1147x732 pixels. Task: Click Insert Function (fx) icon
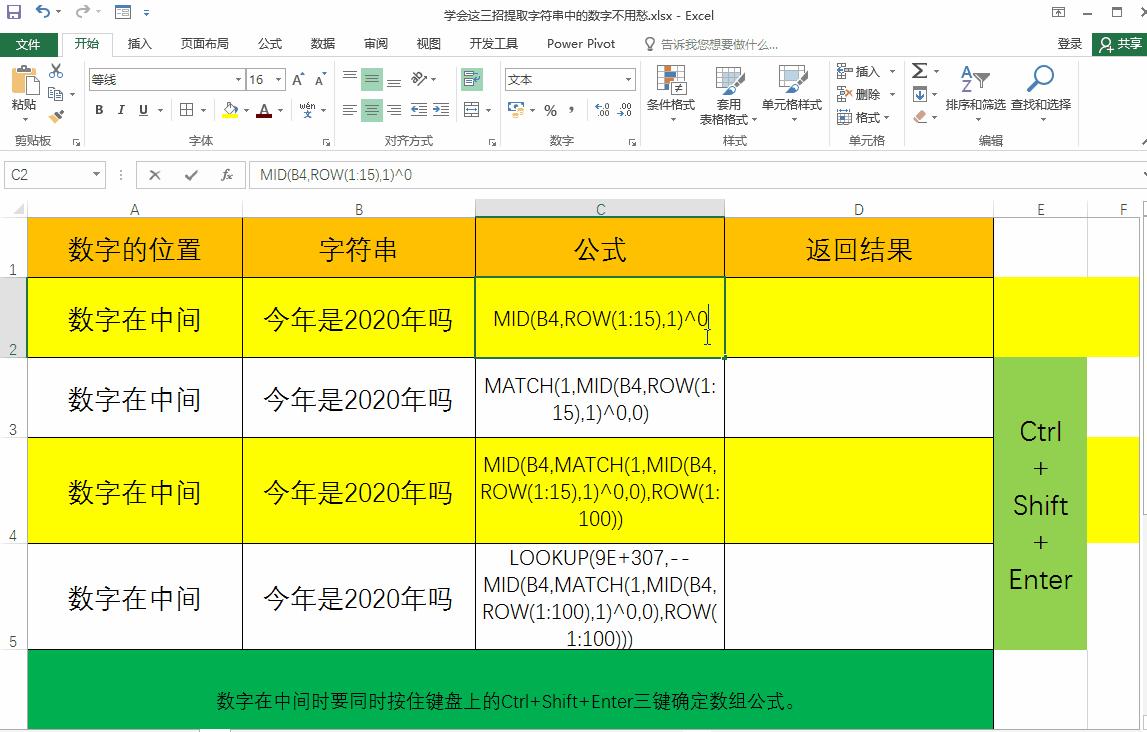click(x=228, y=174)
